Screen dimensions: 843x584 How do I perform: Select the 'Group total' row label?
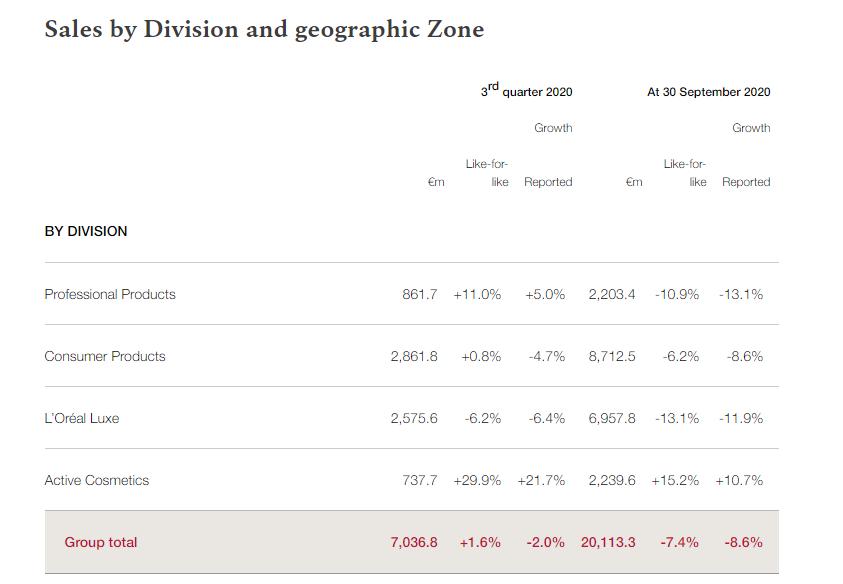[101, 542]
